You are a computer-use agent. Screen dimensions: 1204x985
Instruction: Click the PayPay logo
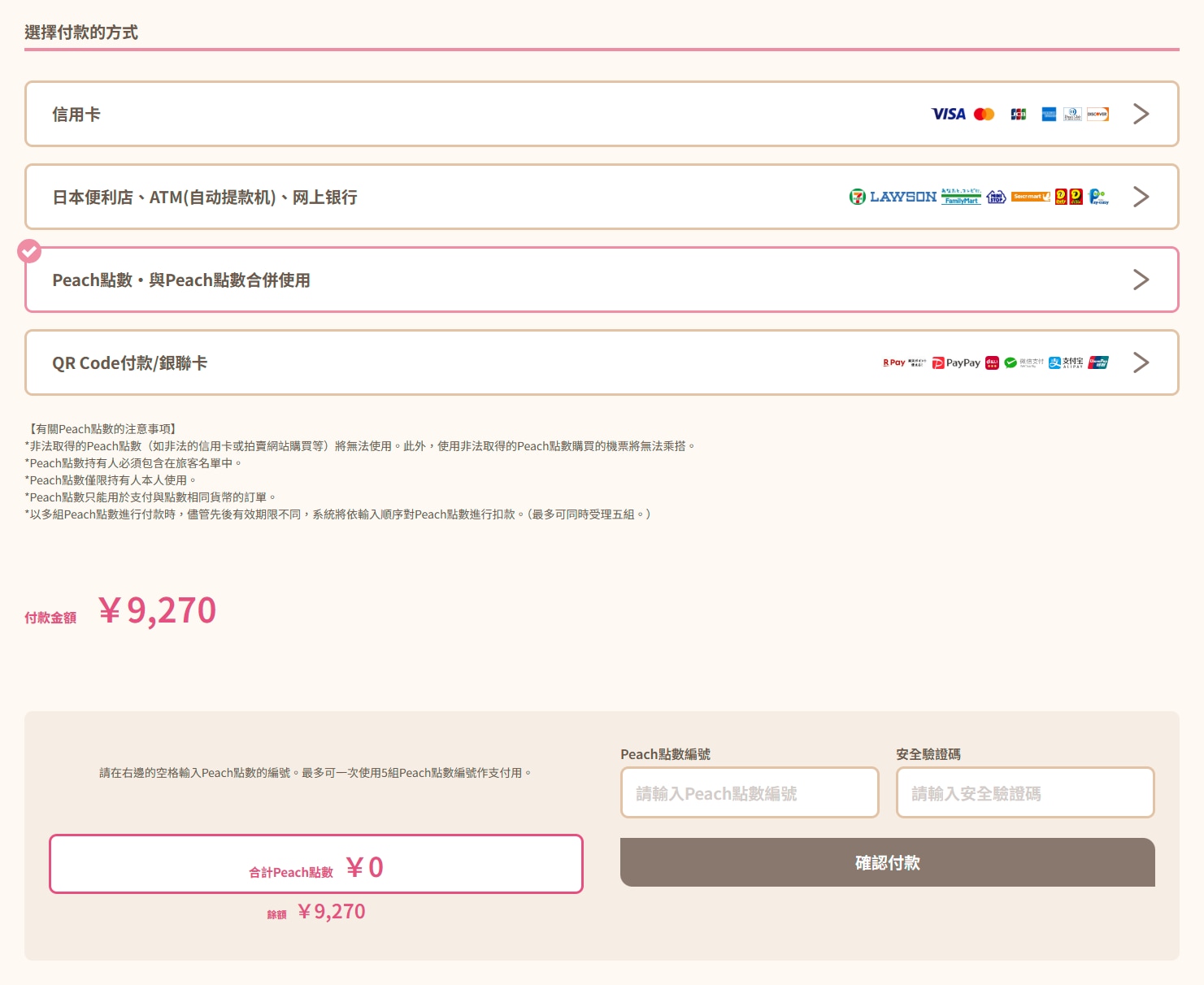(x=956, y=362)
